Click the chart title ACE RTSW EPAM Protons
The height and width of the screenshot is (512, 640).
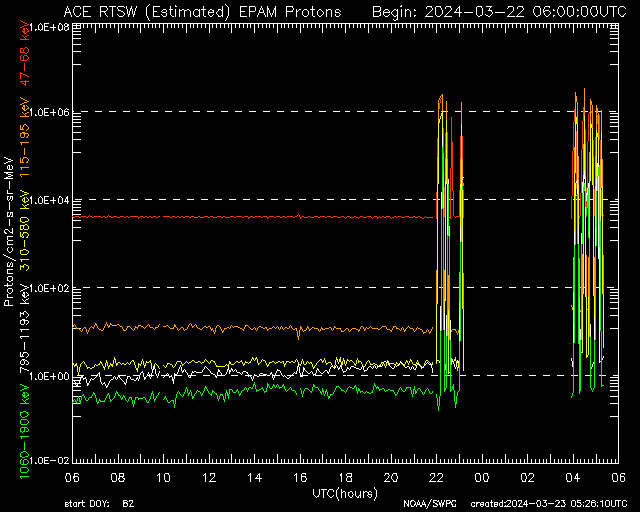click(202, 12)
